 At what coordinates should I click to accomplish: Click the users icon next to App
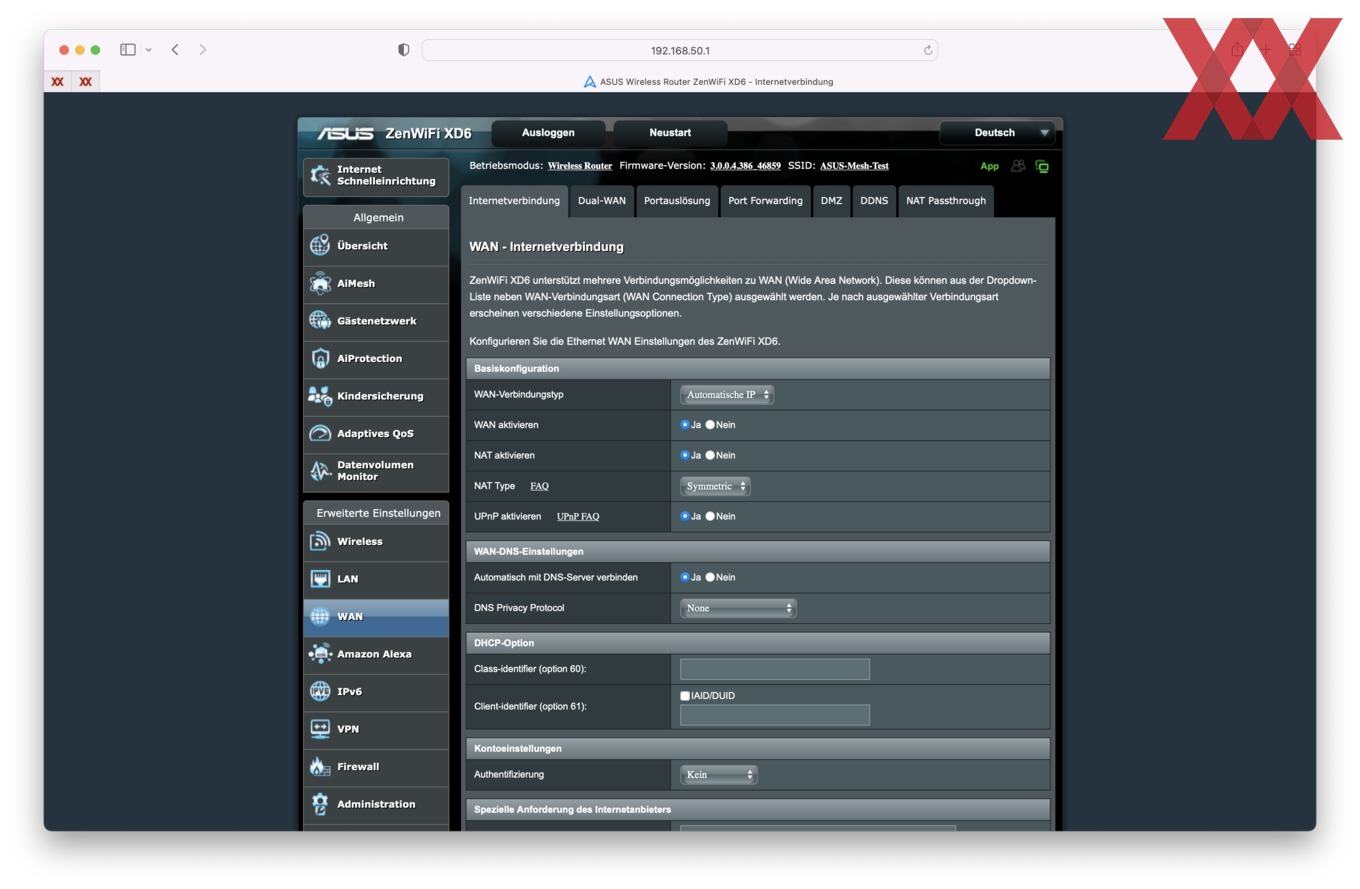[x=1018, y=166]
